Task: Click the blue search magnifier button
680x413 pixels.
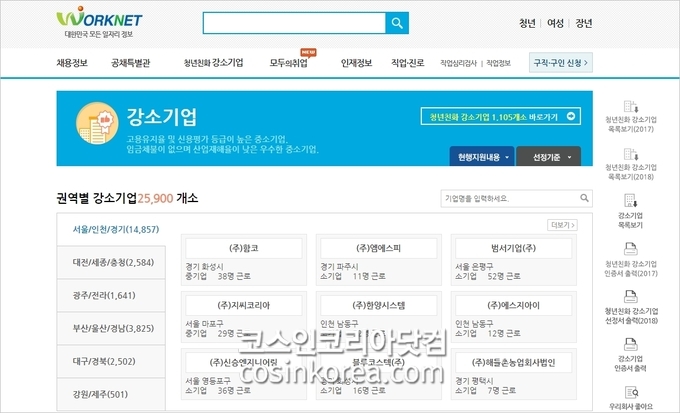Action: [397, 23]
